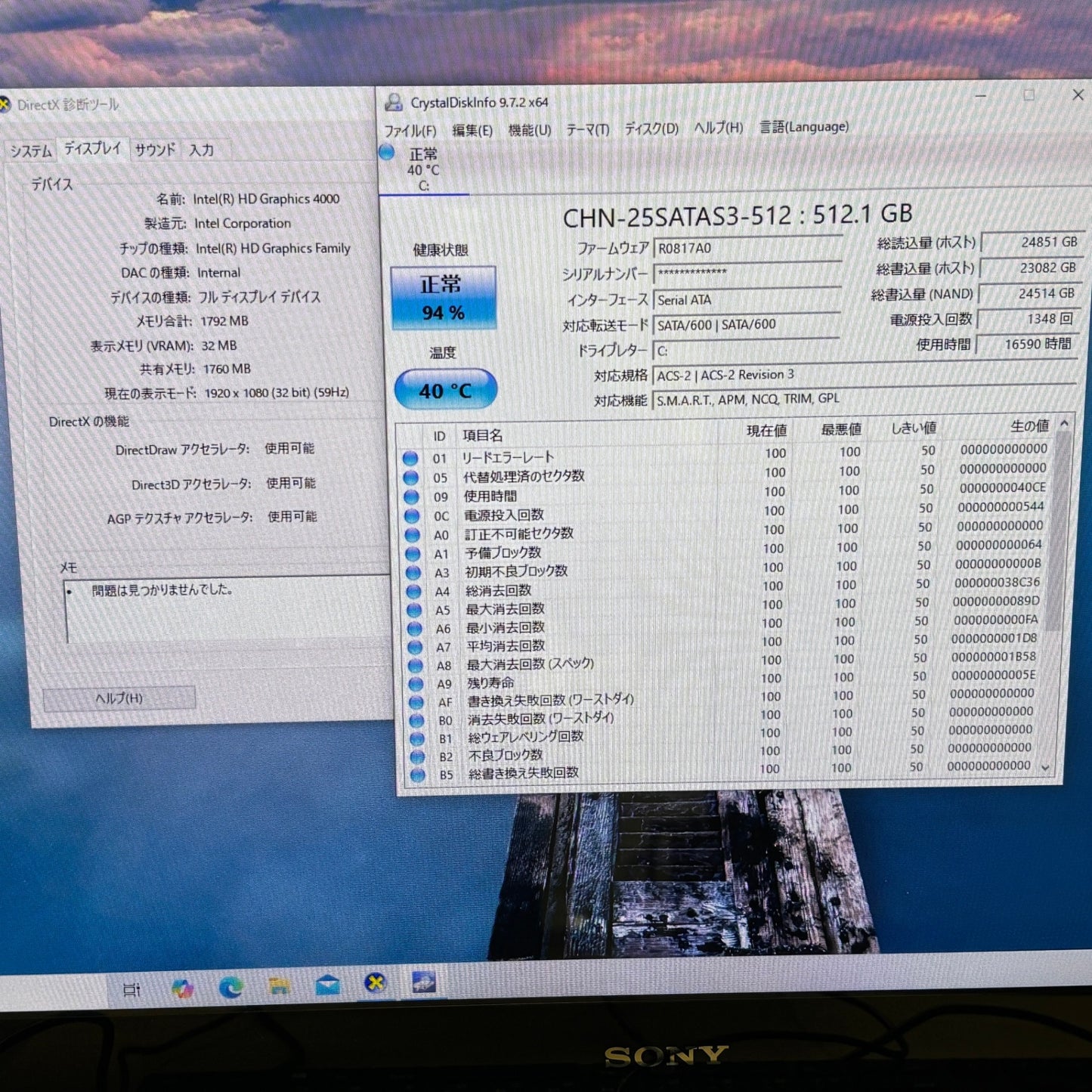Open File Explorer from the taskbar

pos(280,985)
